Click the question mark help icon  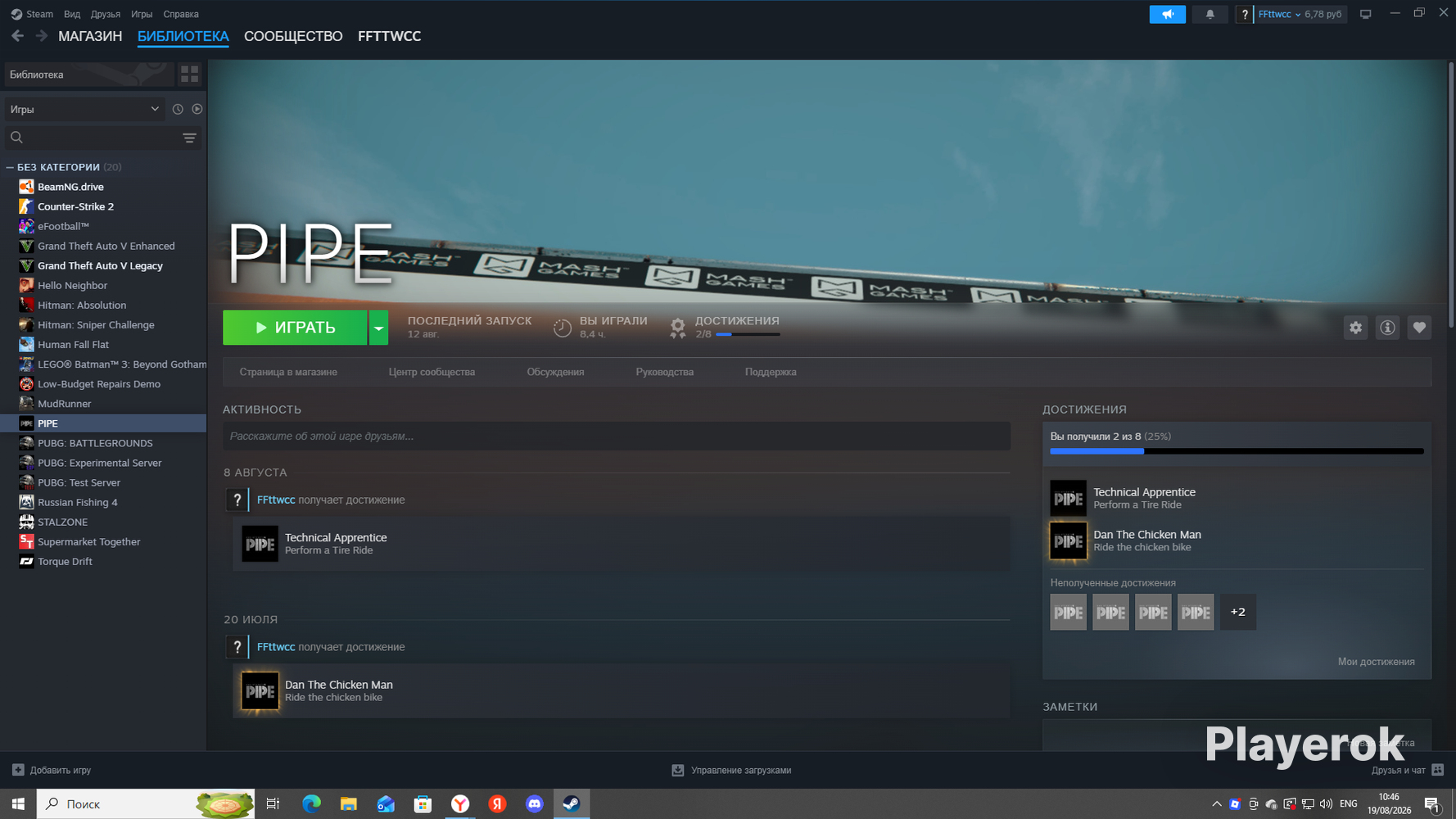tap(1244, 14)
